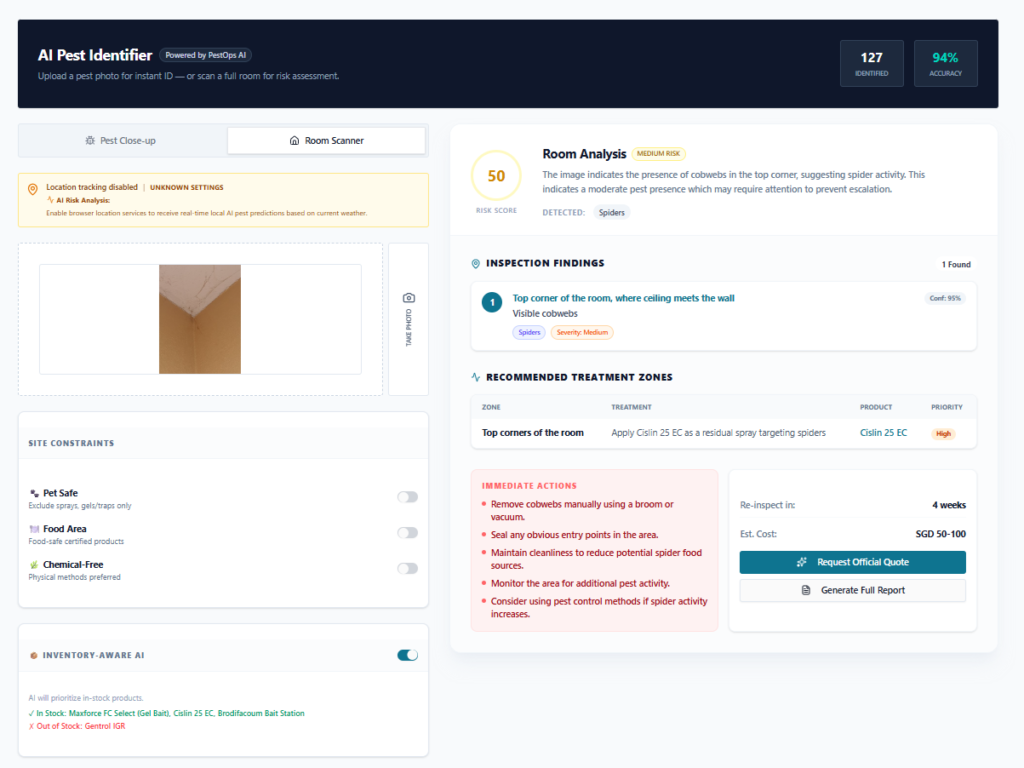
Task: Enable the Pet Safe toggle
Action: 407,497
